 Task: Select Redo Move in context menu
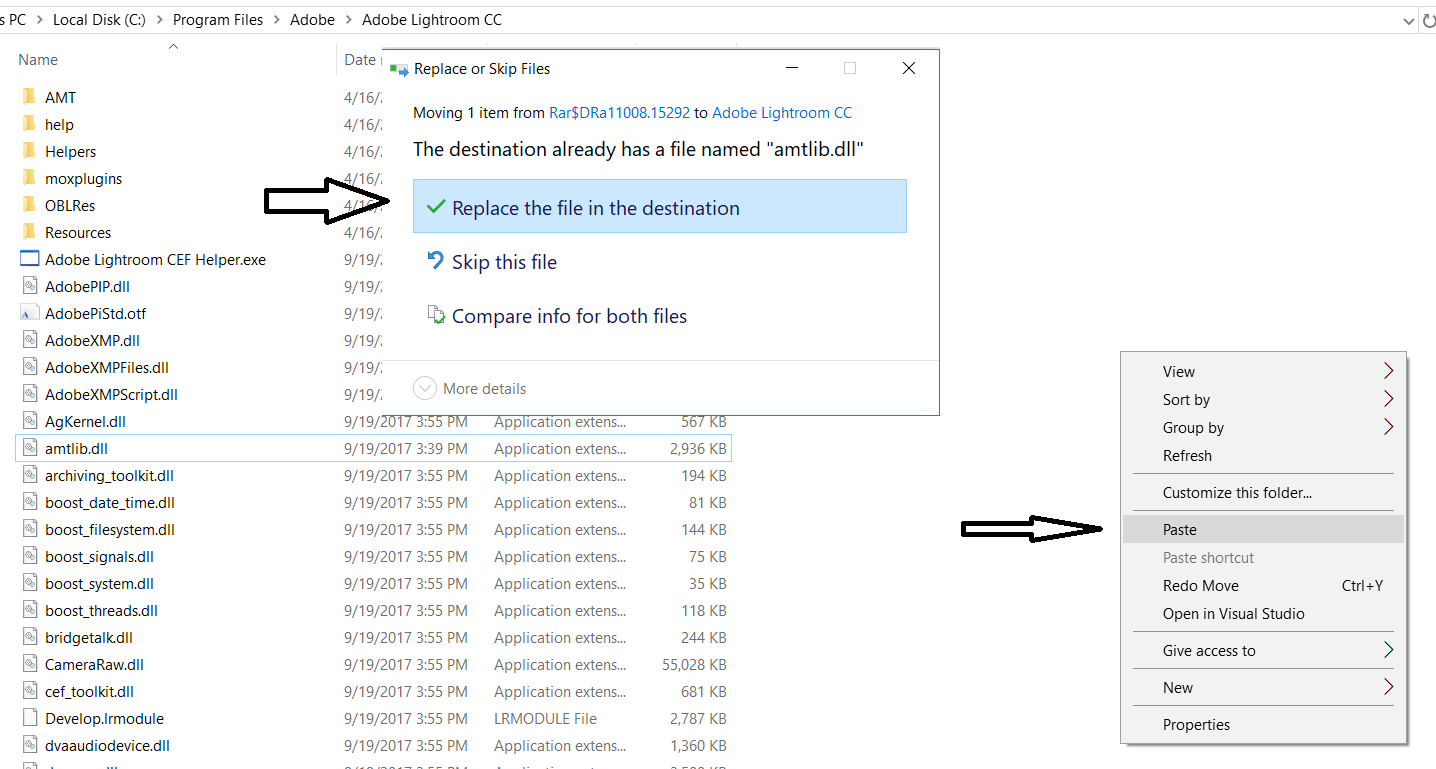click(1264, 585)
